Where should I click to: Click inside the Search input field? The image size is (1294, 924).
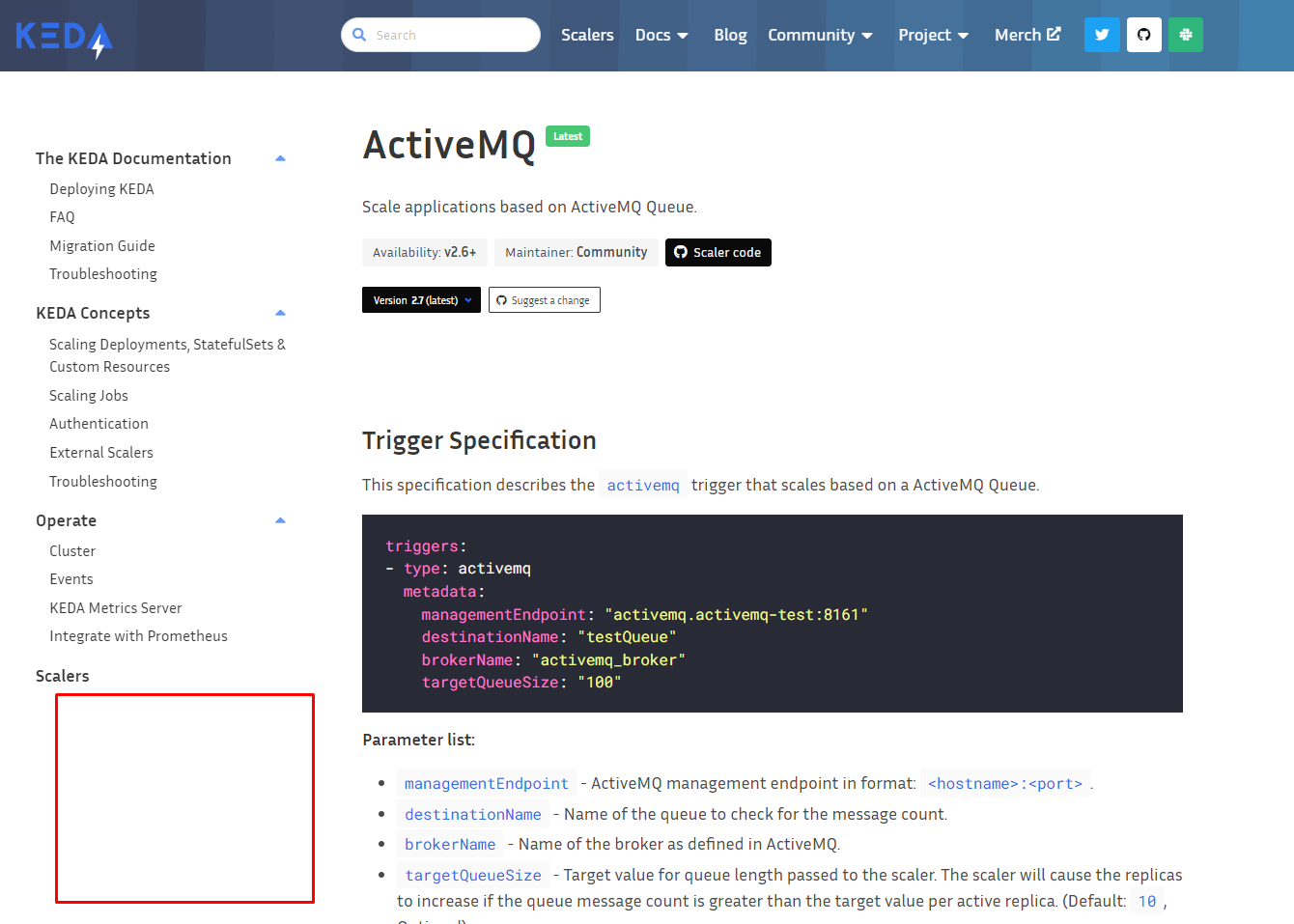click(x=444, y=34)
